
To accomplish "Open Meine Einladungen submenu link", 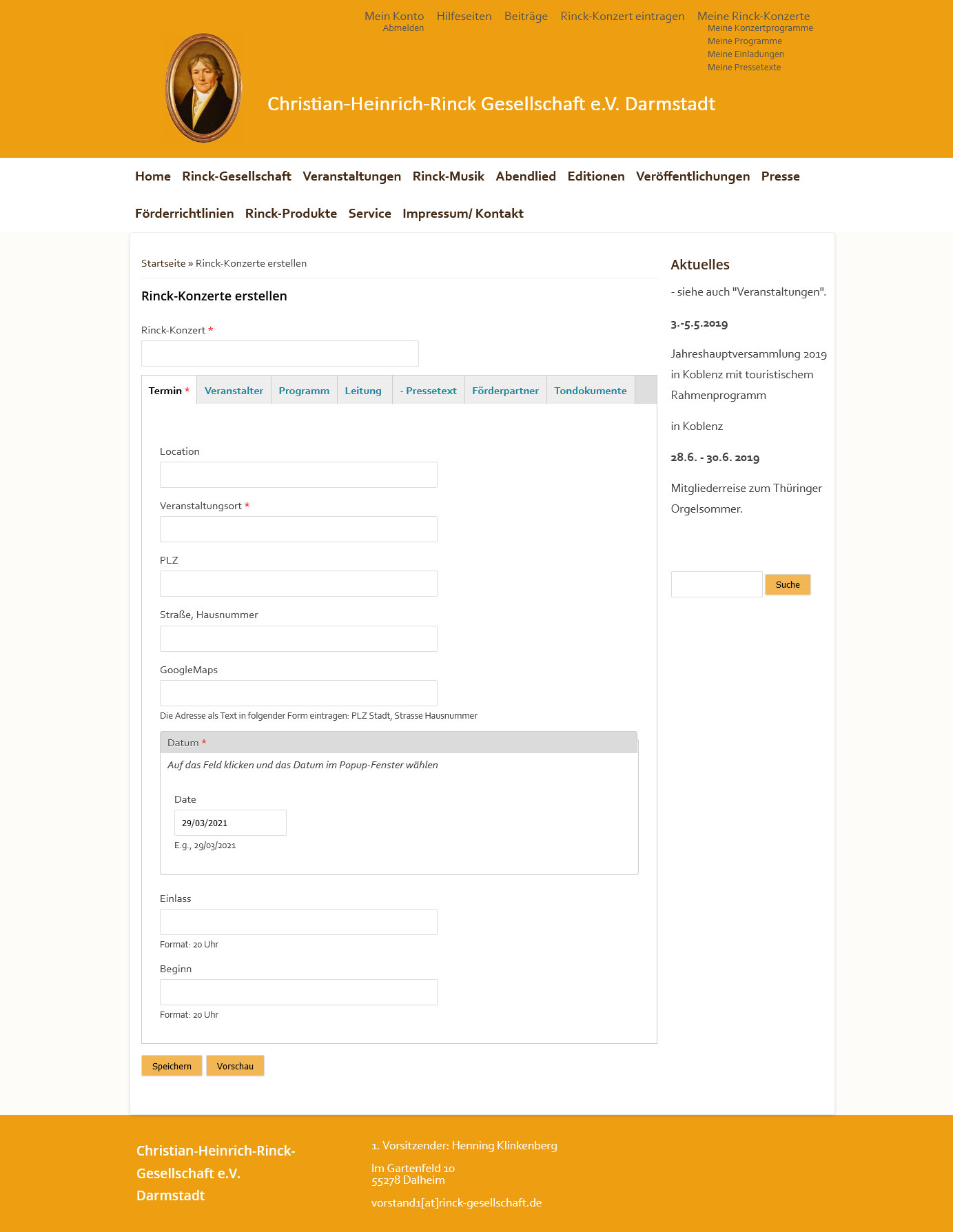I will (x=746, y=54).
